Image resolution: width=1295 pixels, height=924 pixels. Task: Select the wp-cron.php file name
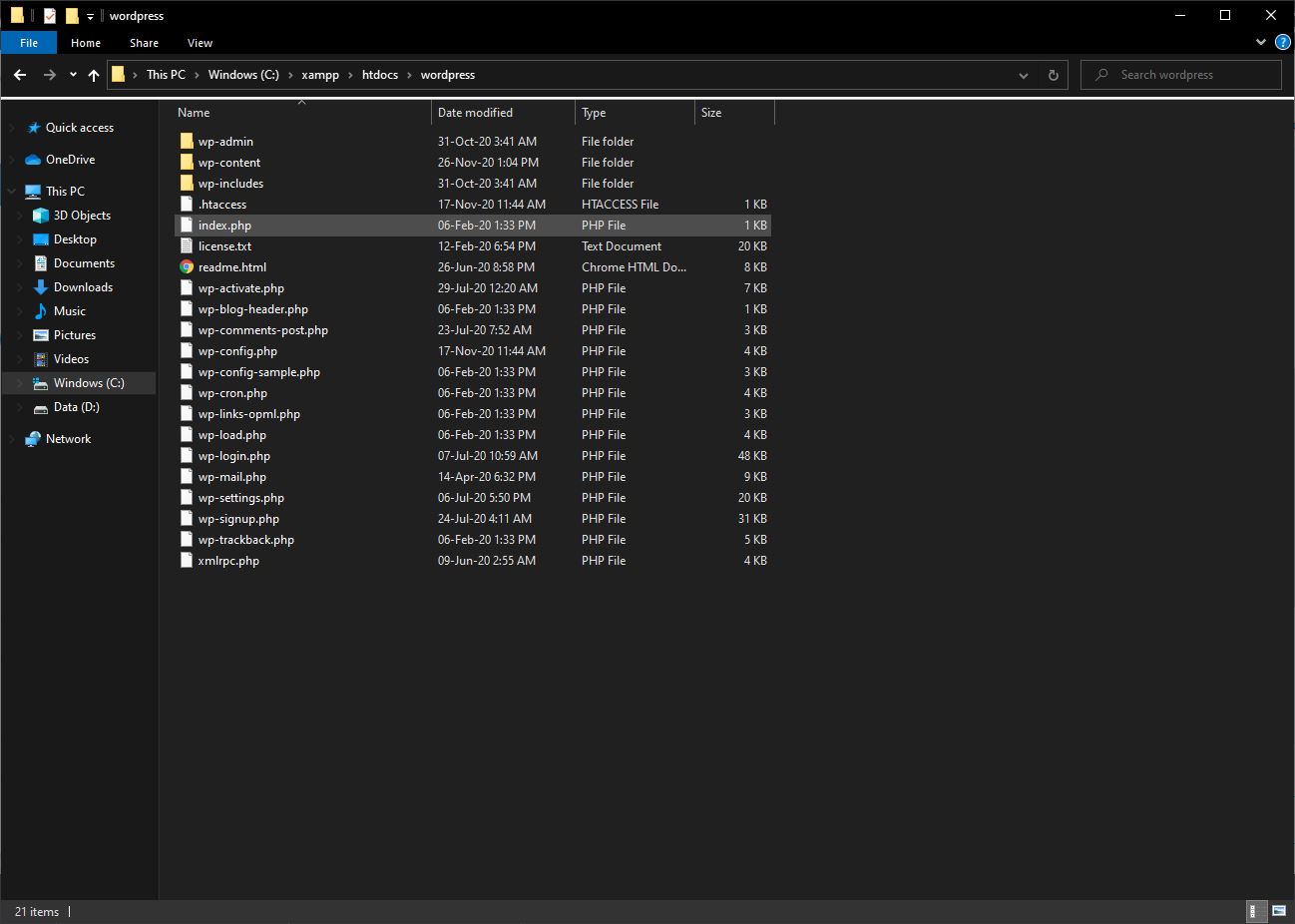[232, 393]
